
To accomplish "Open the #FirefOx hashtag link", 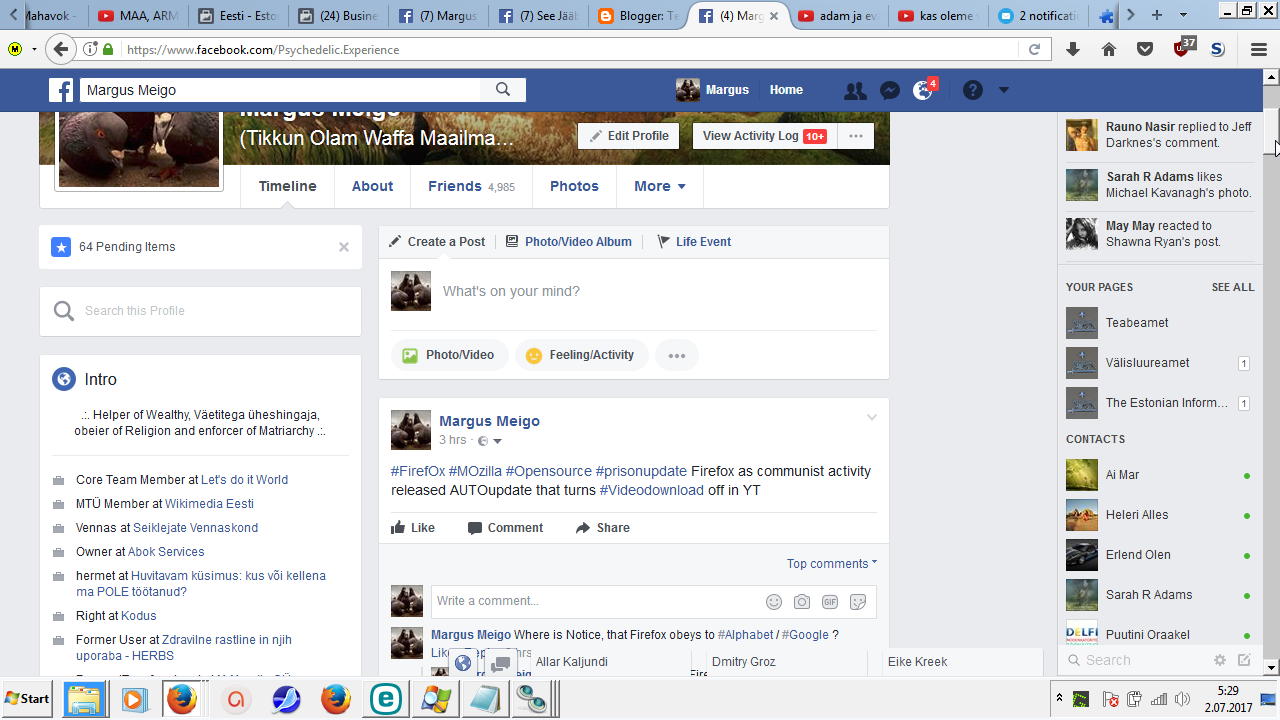I will pyautogui.click(x=418, y=471).
